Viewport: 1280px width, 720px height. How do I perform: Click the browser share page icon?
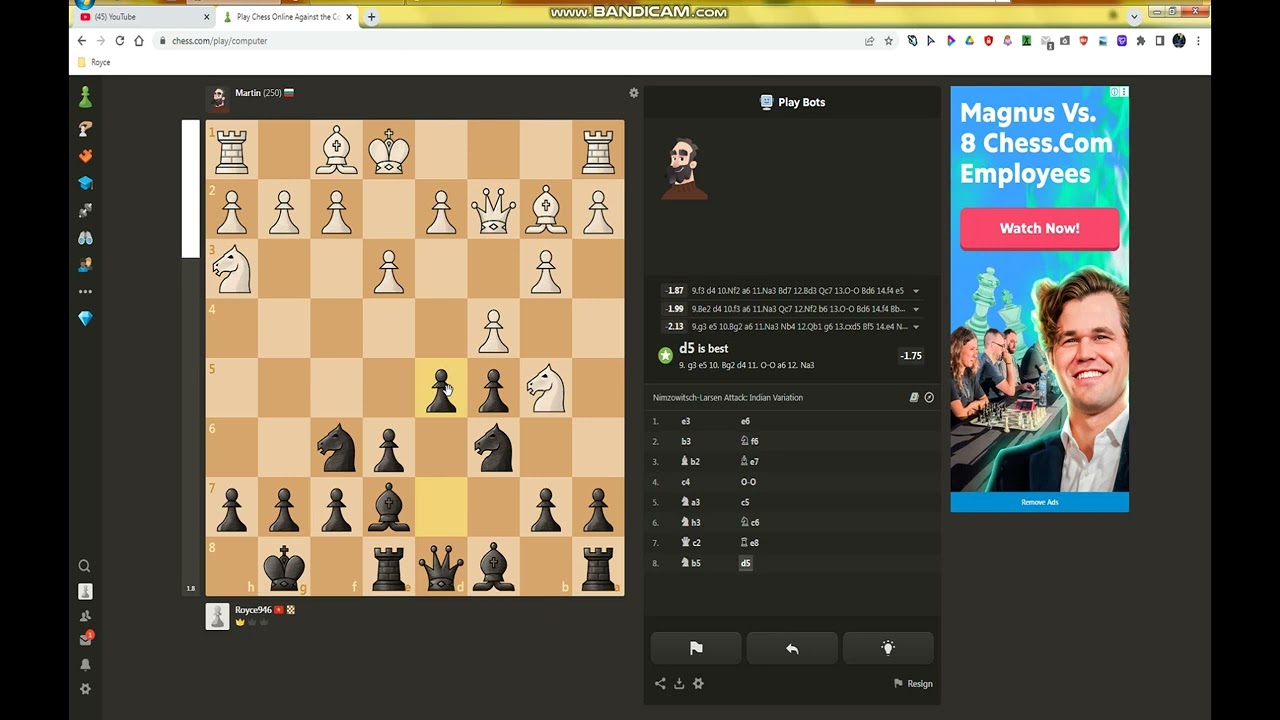869,41
